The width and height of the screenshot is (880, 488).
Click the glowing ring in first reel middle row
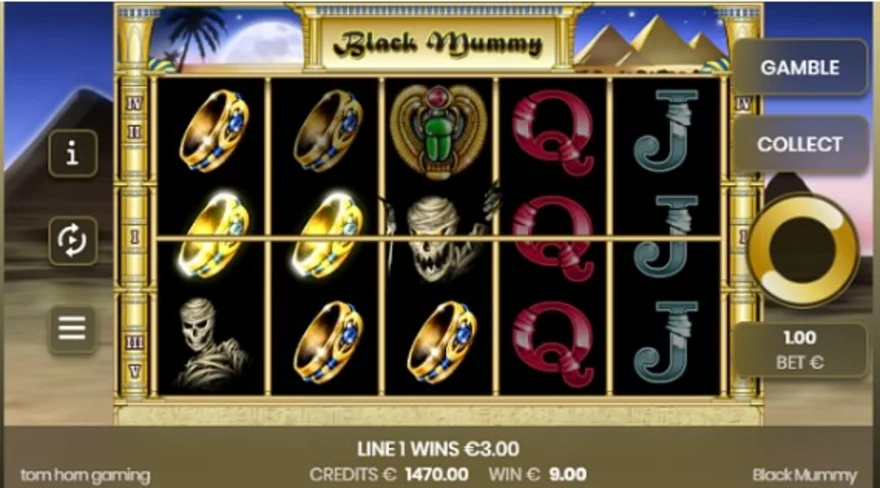click(x=213, y=237)
